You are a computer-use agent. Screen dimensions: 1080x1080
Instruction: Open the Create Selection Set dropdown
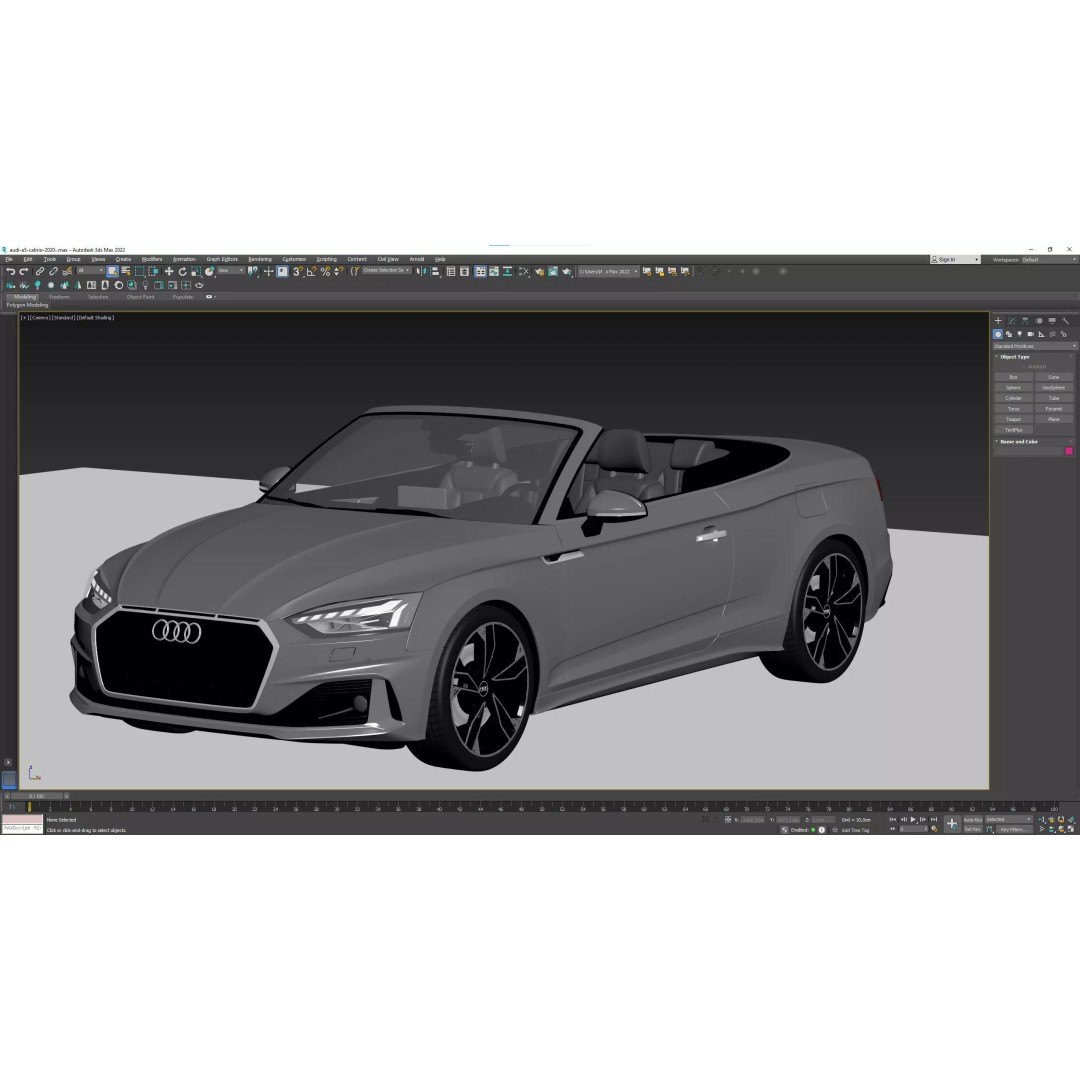386,271
